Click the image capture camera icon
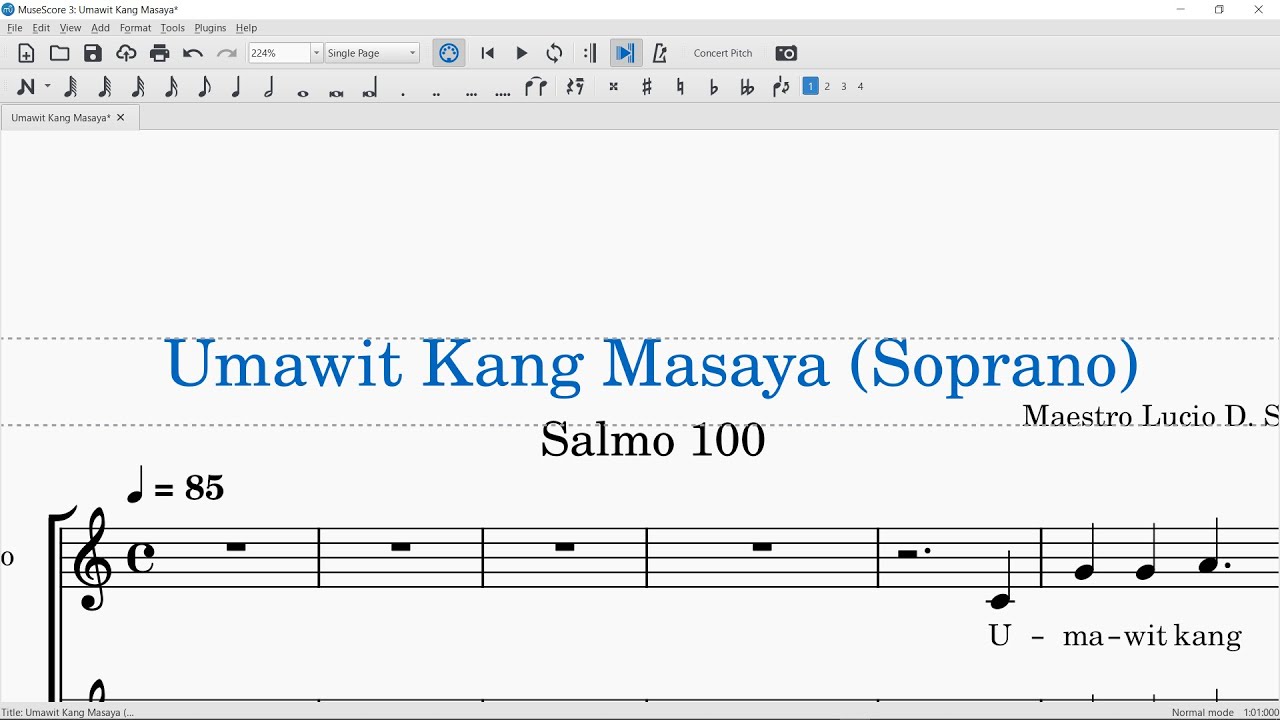1280x720 pixels. [x=786, y=53]
